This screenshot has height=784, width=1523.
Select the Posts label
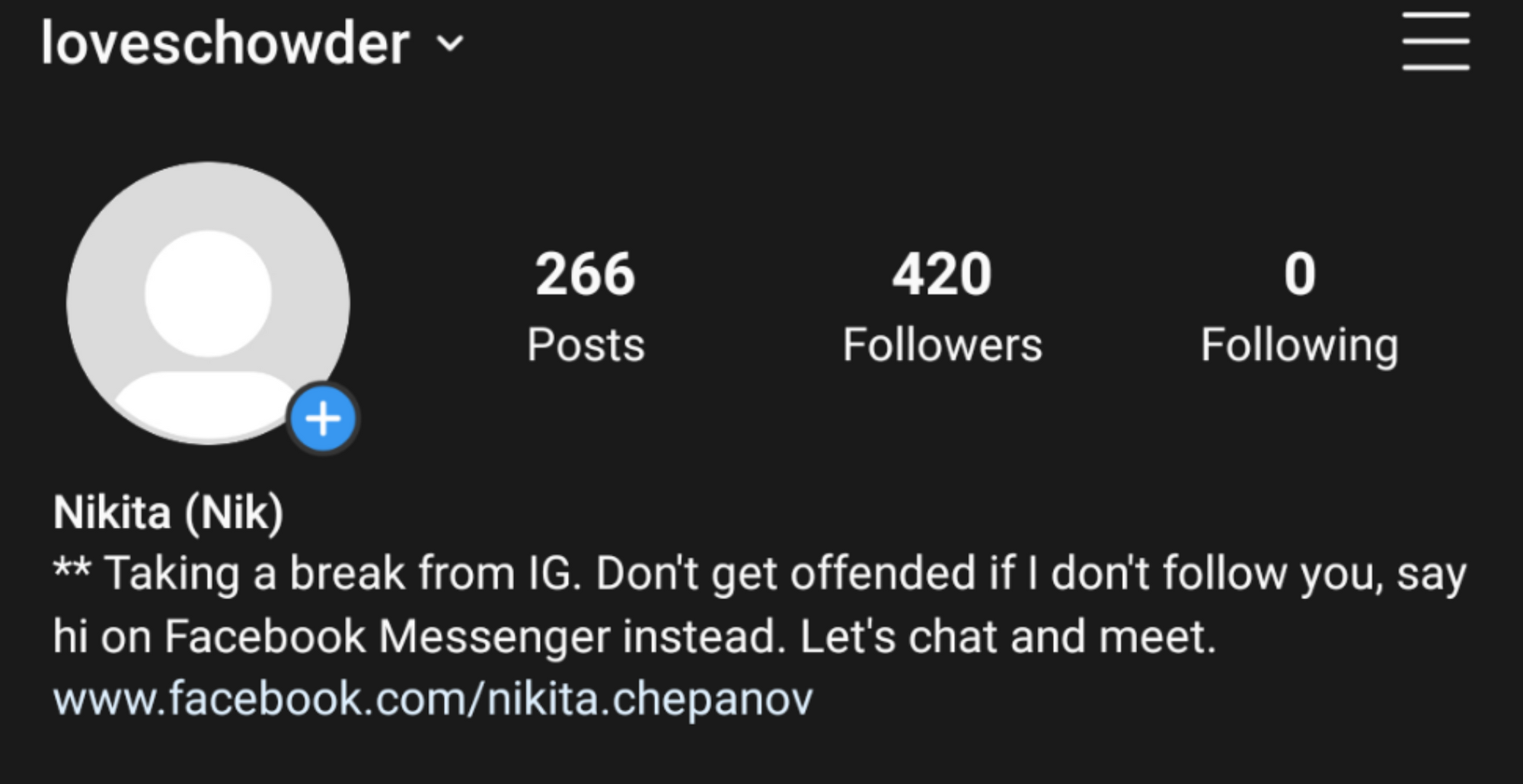586,345
